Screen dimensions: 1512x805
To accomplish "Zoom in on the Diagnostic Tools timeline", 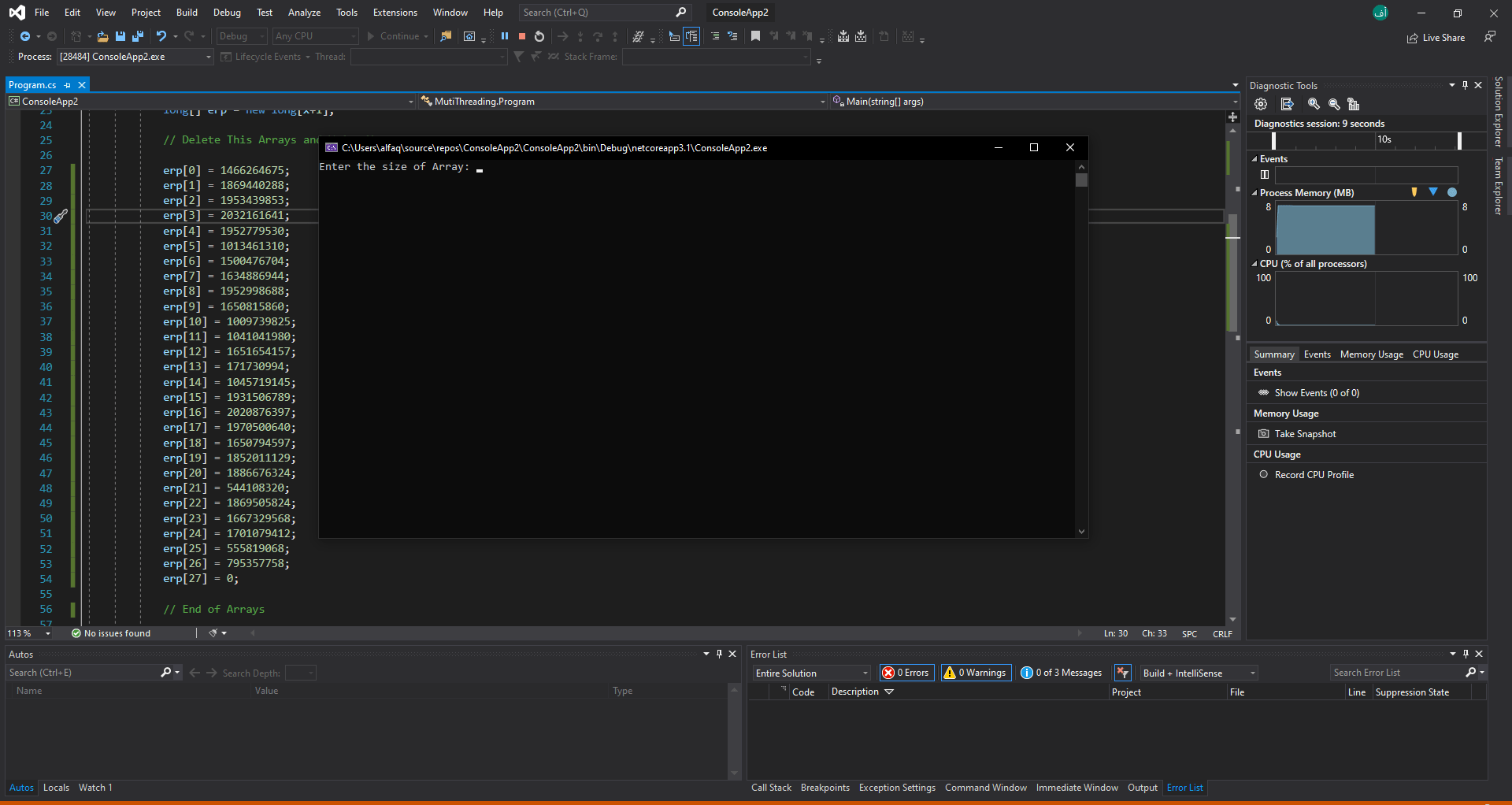I will coord(1313,103).
